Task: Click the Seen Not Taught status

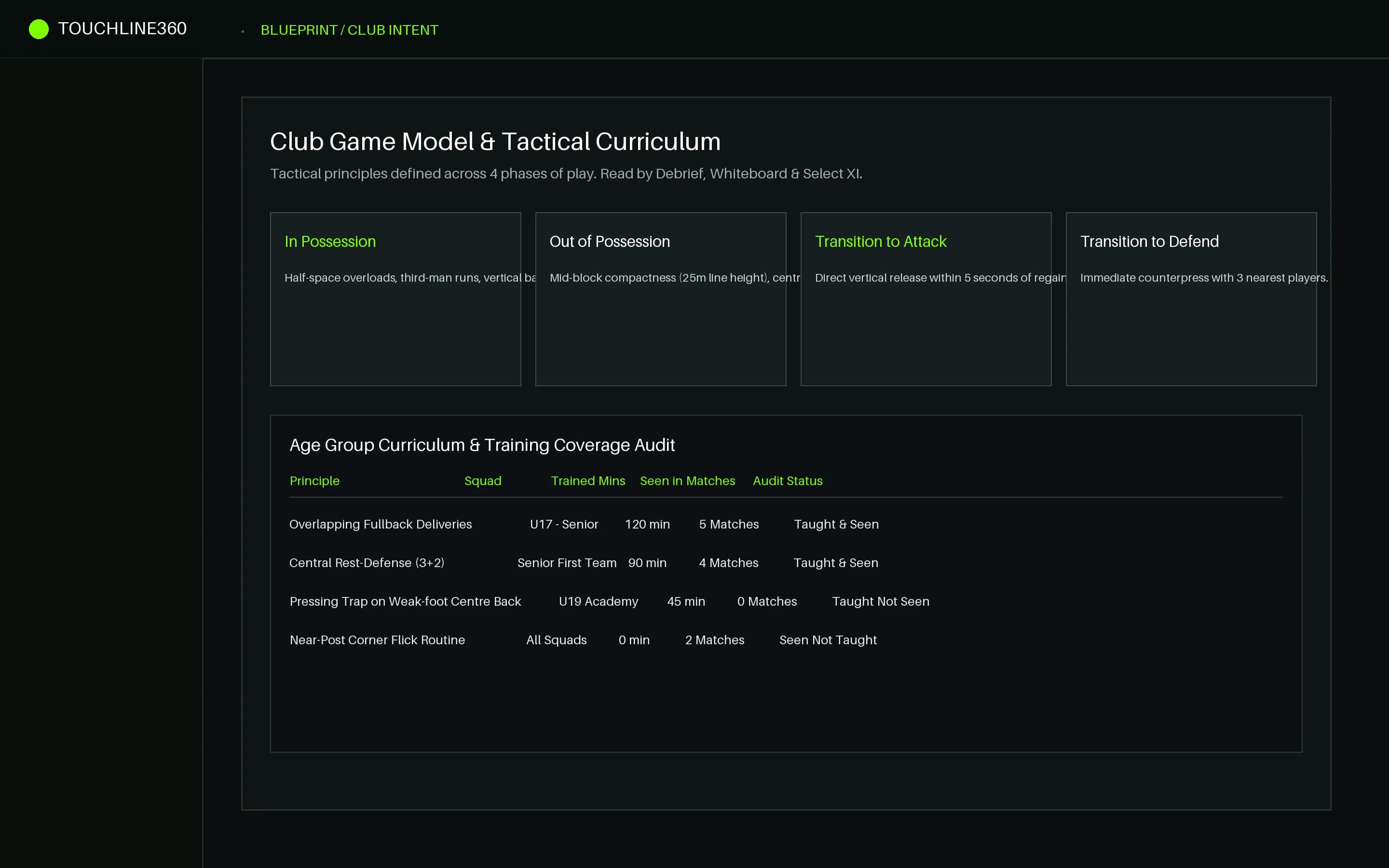Action: (x=828, y=639)
